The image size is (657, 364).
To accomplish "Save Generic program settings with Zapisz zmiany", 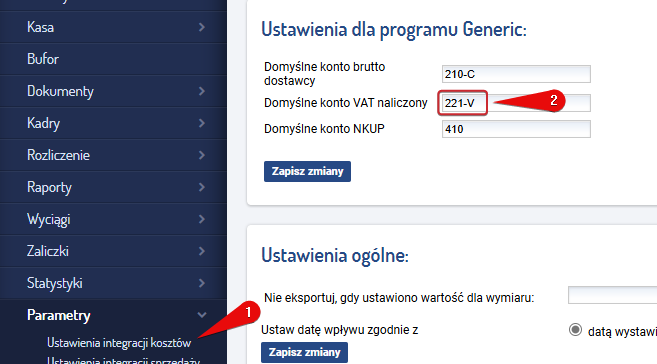I will pos(307,171).
